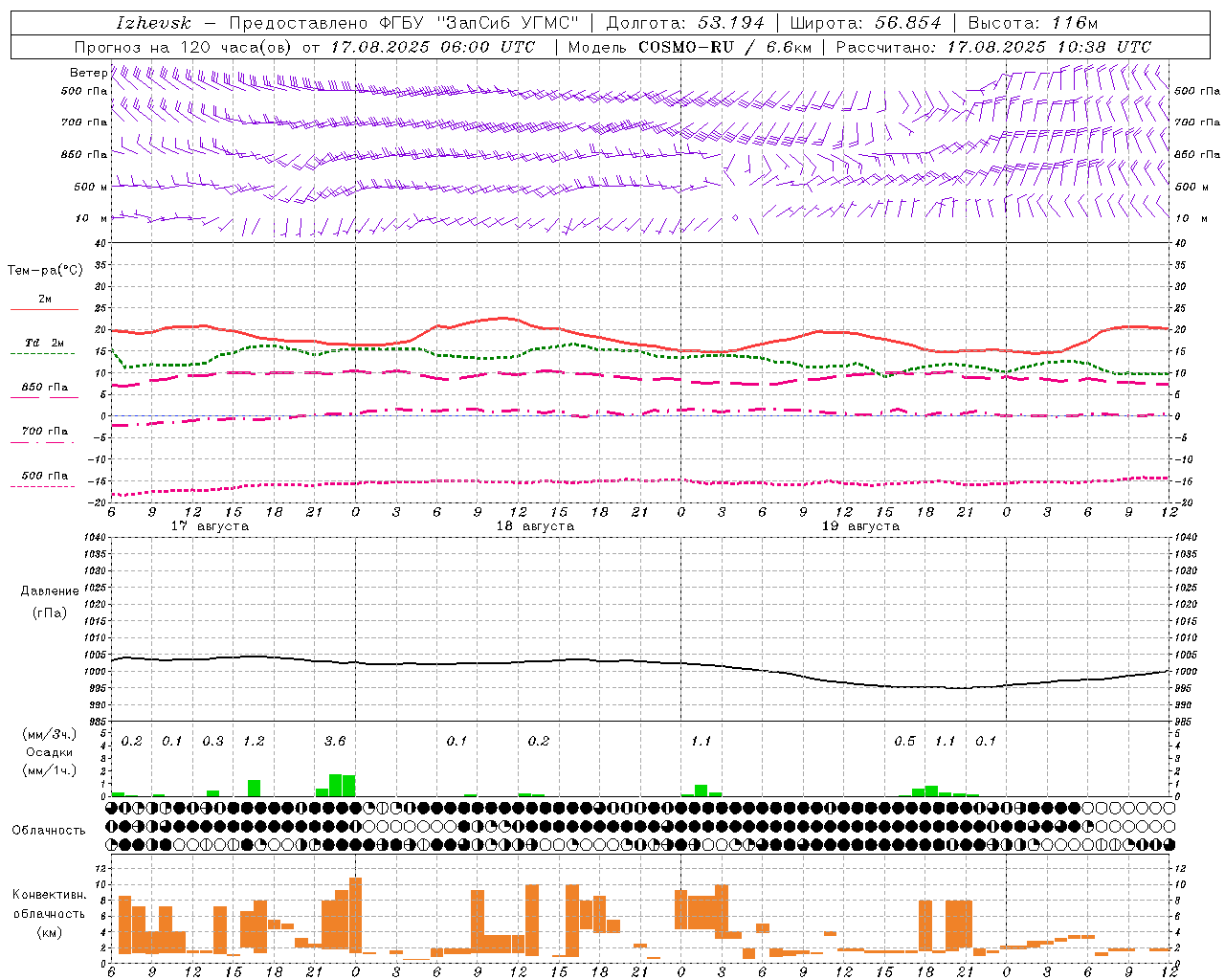Click the (мм/3ч.) precipitation unit label

(48, 735)
